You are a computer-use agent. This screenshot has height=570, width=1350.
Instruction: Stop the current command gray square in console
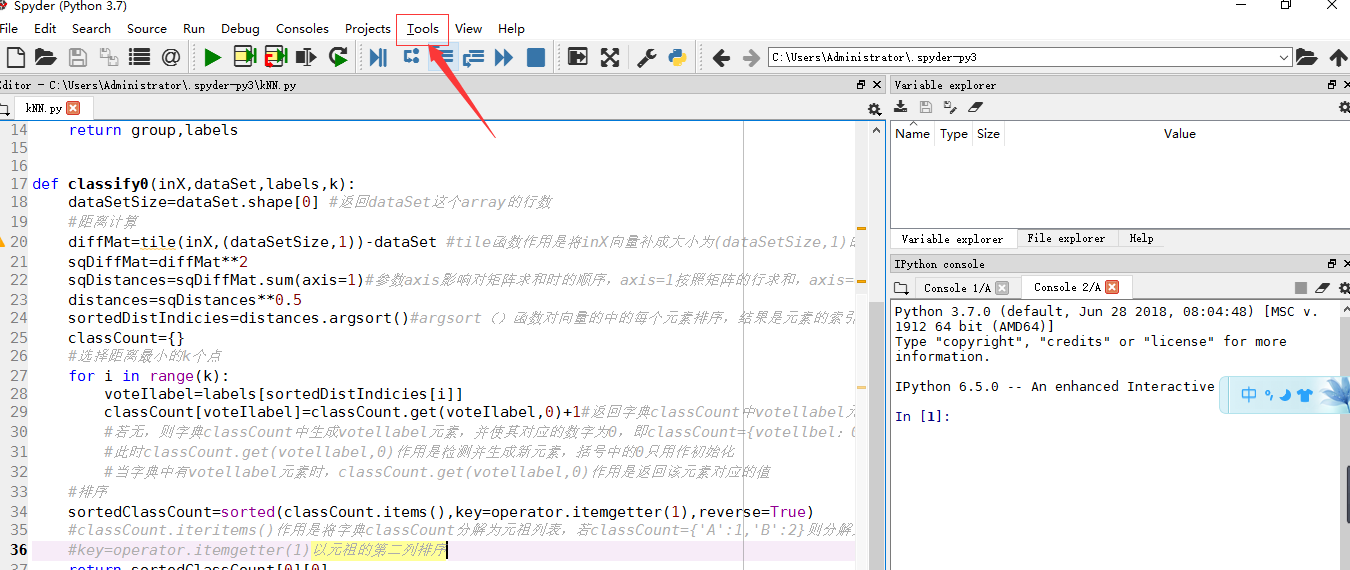pyautogui.click(x=1301, y=288)
